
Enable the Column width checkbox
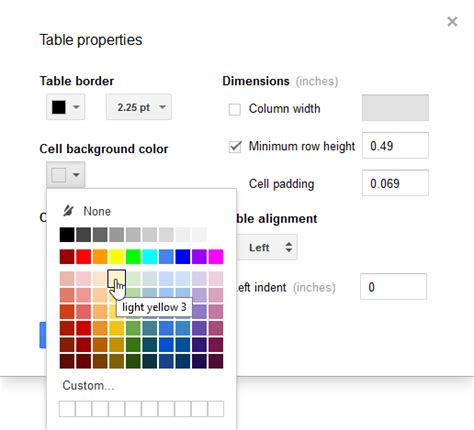[x=235, y=109]
